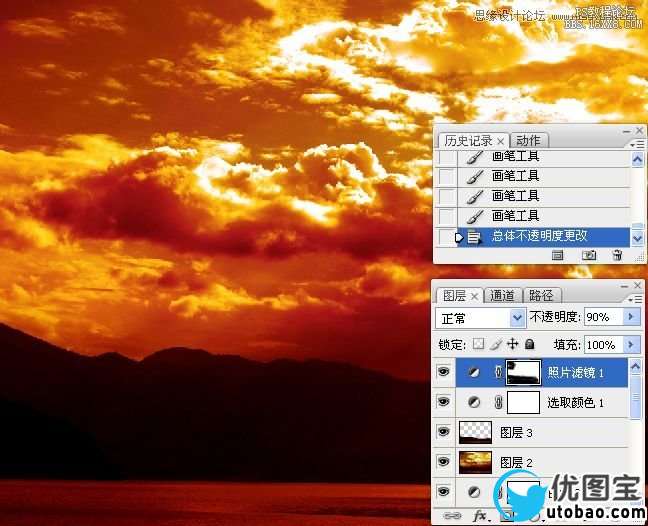This screenshot has width=648, height=526.
Task: Click mask link icon on 选取颜色 1
Action: click(498, 402)
